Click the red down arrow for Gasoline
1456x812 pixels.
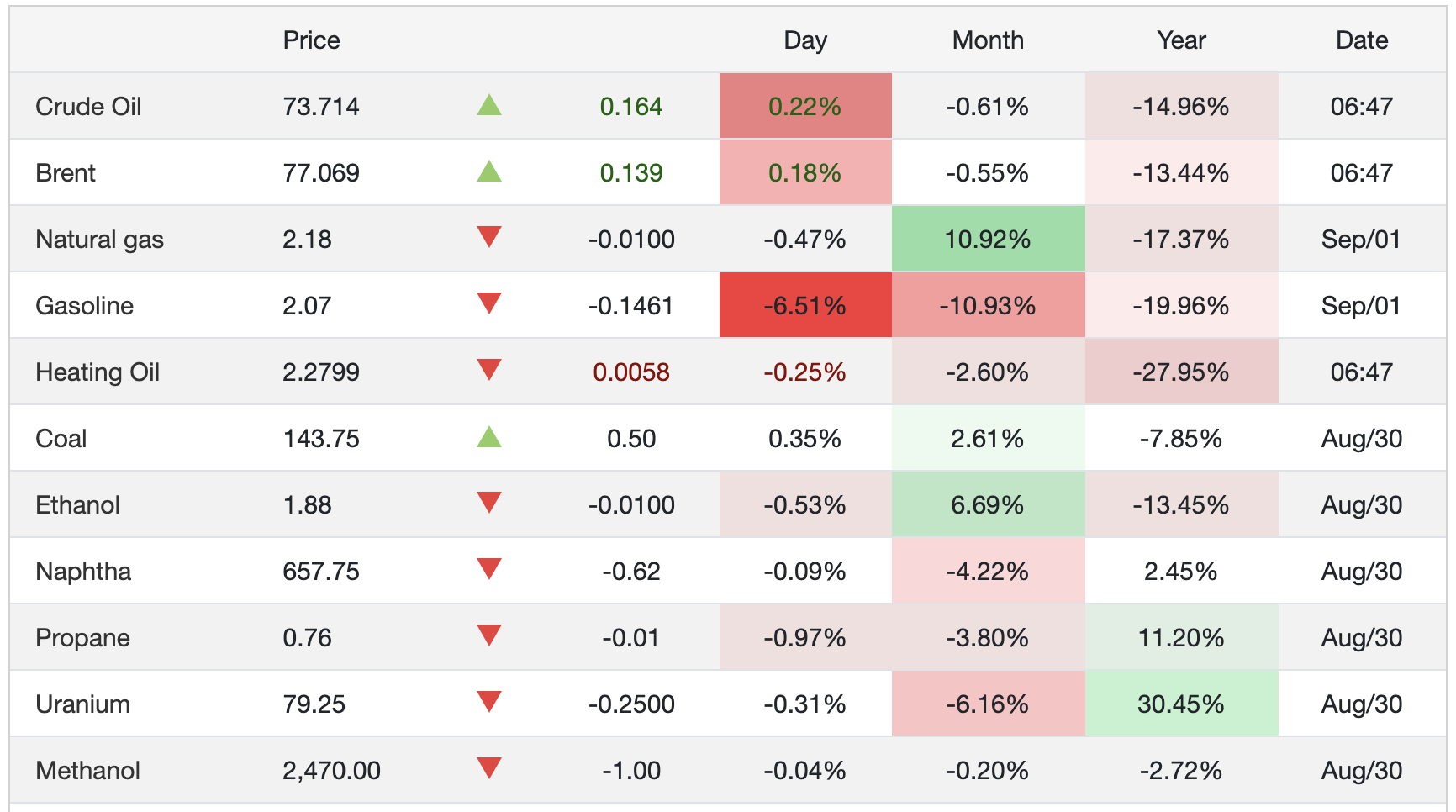pyautogui.click(x=489, y=303)
